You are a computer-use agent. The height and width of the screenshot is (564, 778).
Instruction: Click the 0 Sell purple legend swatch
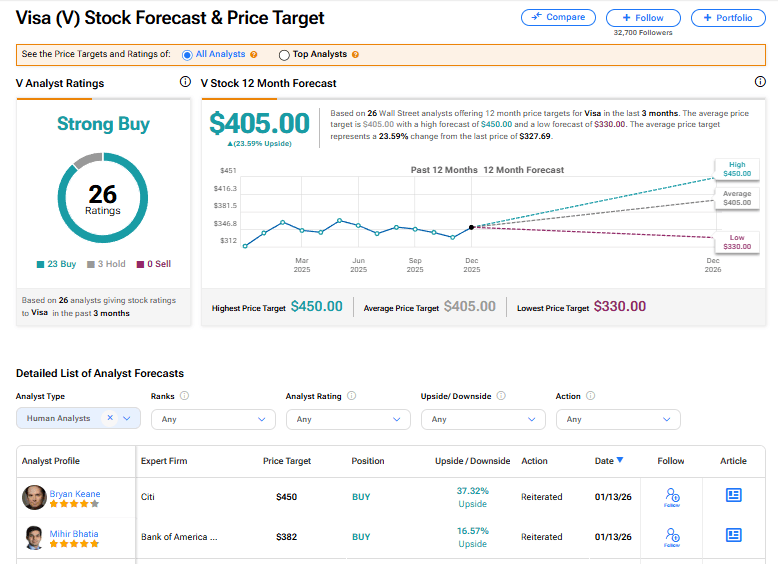tap(140, 264)
